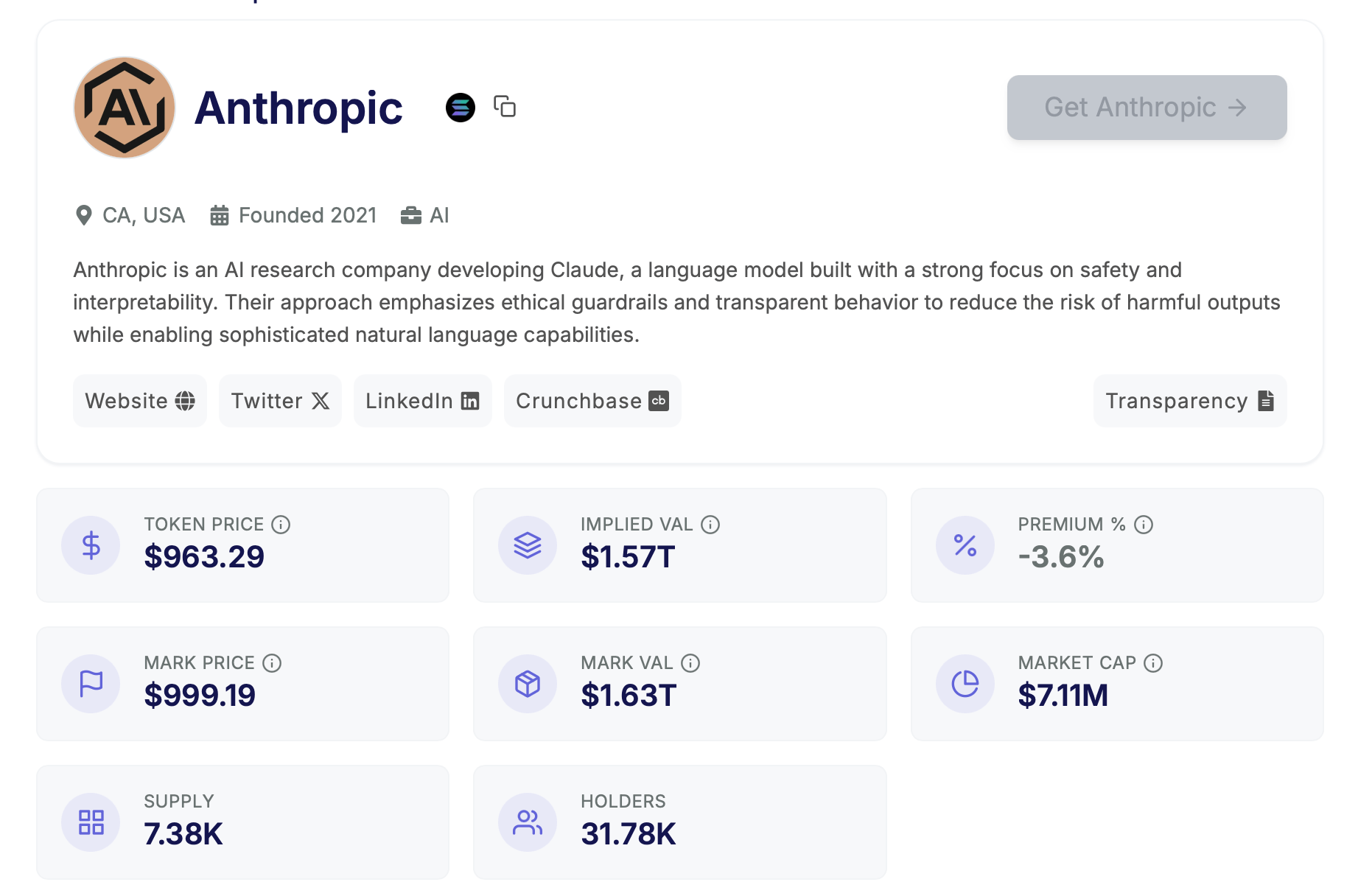Image resolution: width=1372 pixels, height=896 pixels.
Task: Click the pie chart icon in Market Cap card
Action: (x=965, y=684)
